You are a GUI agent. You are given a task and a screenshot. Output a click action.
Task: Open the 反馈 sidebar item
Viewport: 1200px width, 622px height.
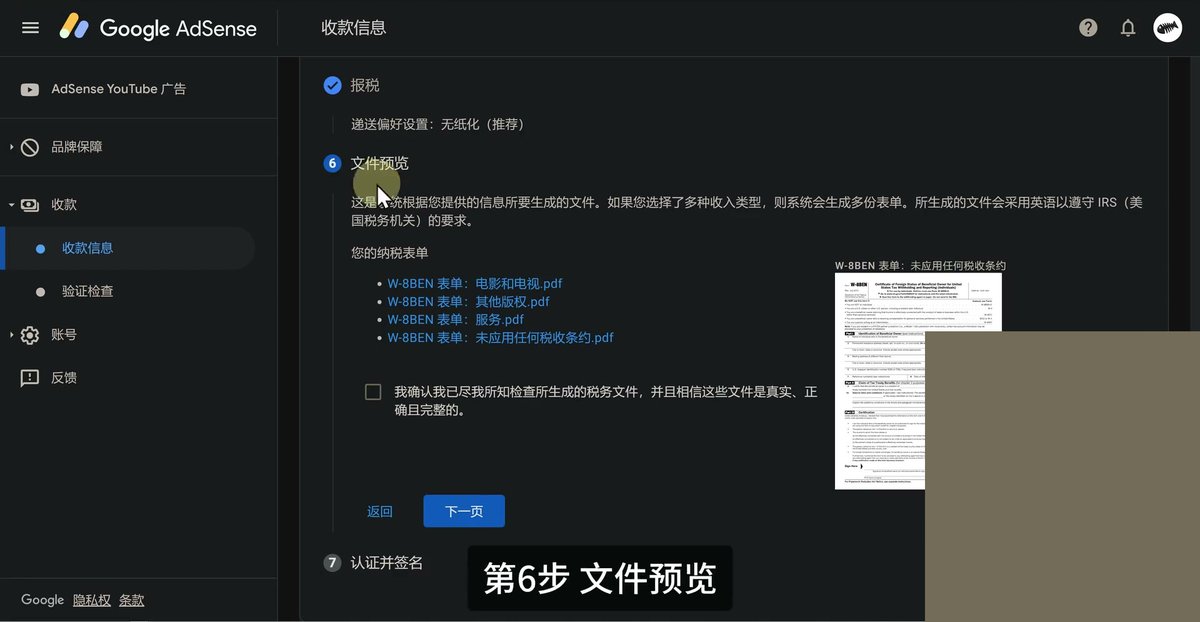pos(64,378)
